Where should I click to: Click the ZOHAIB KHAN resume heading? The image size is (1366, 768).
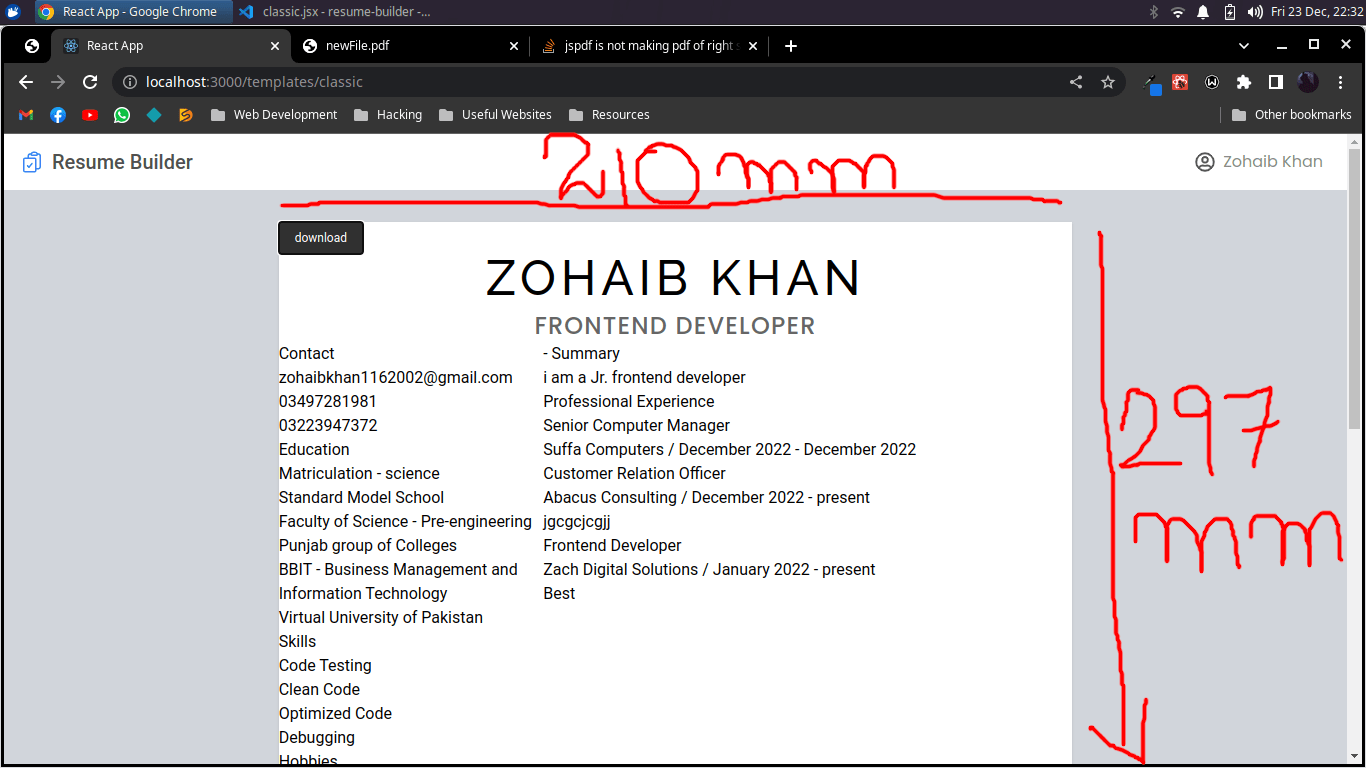[674, 278]
